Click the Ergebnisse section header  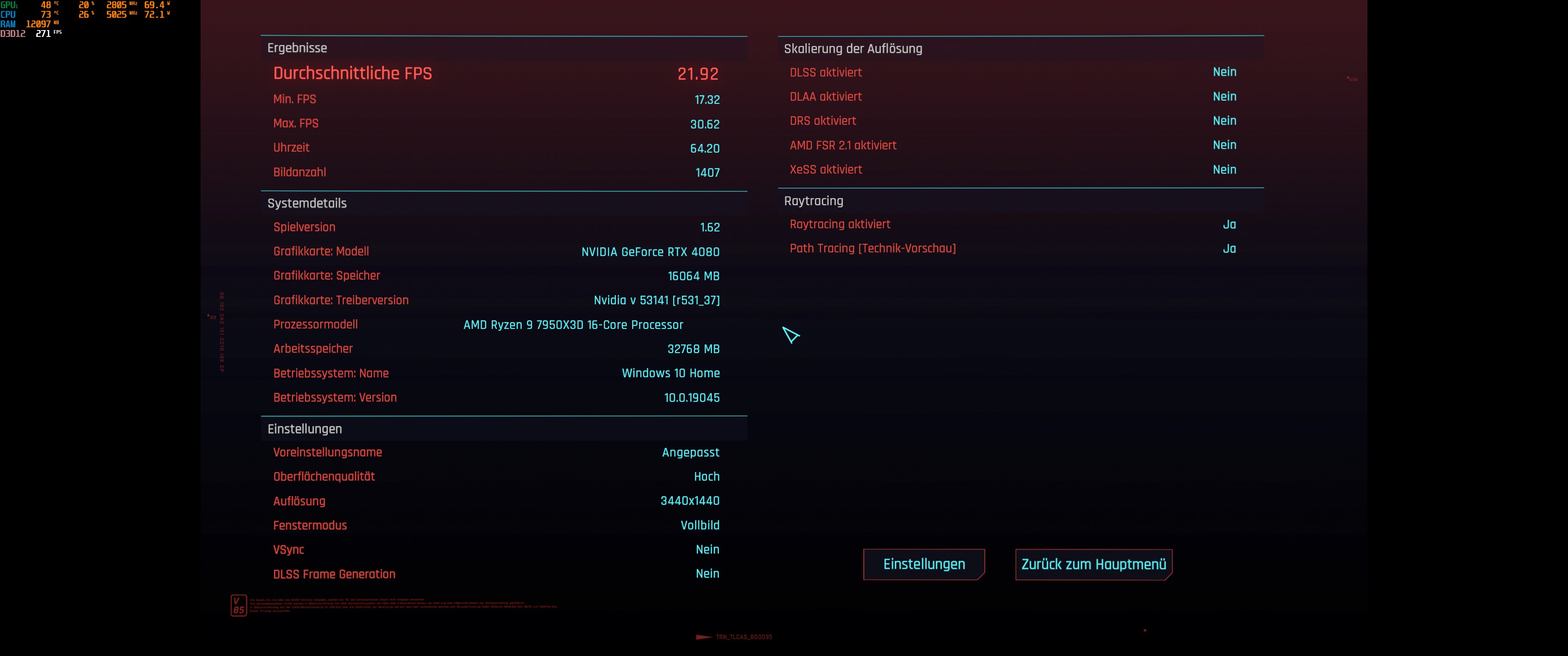pos(297,48)
